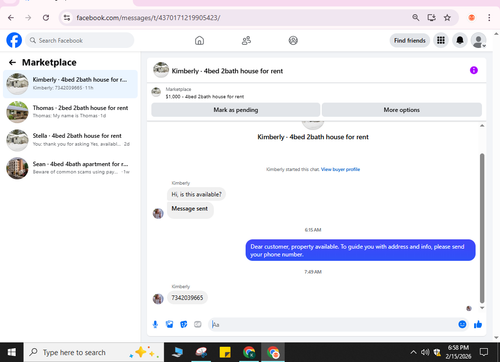Open browser zoom magnifier icon
500x362 pixels.
coord(415,18)
